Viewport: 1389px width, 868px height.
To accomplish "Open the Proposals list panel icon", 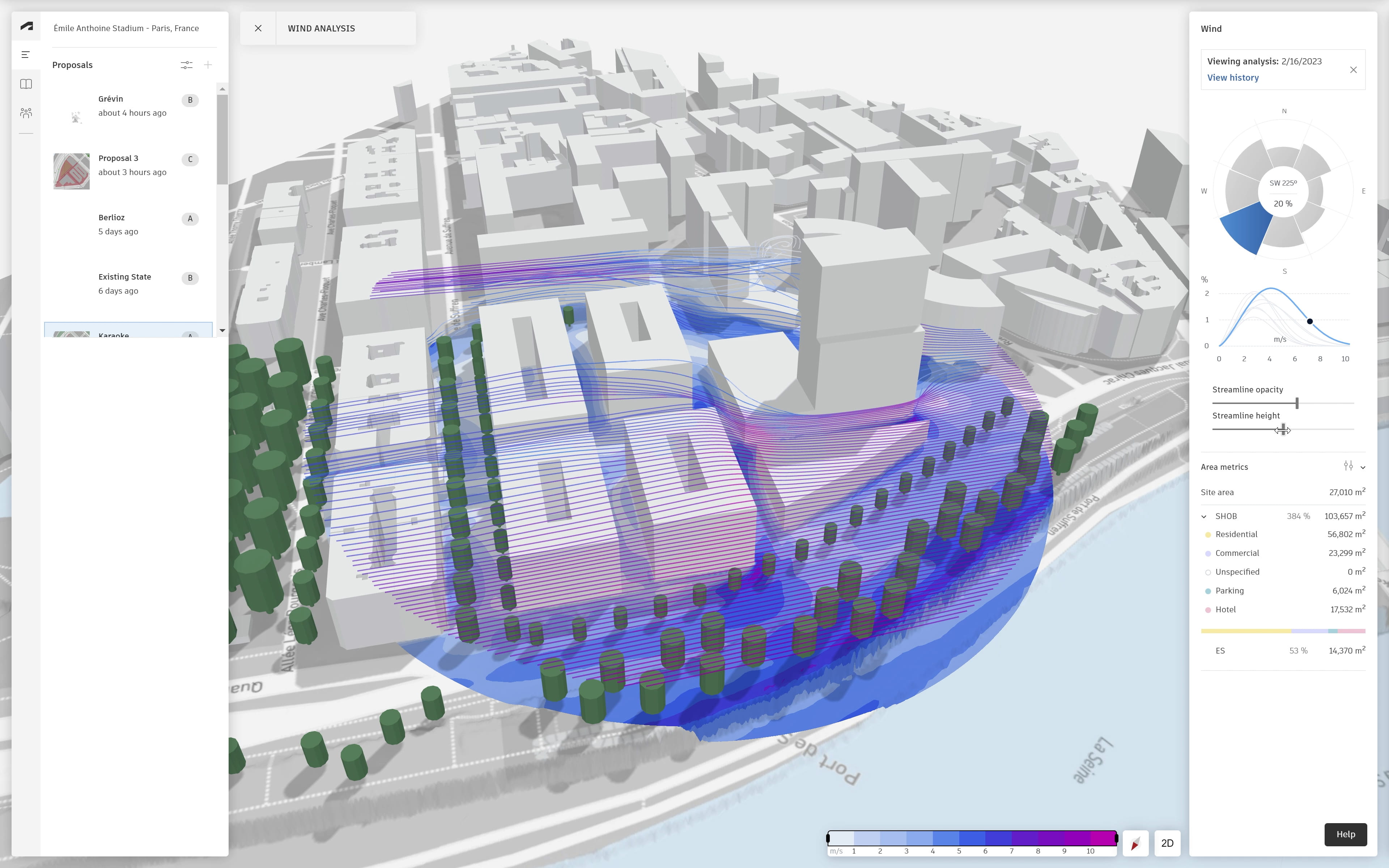I will [26, 55].
